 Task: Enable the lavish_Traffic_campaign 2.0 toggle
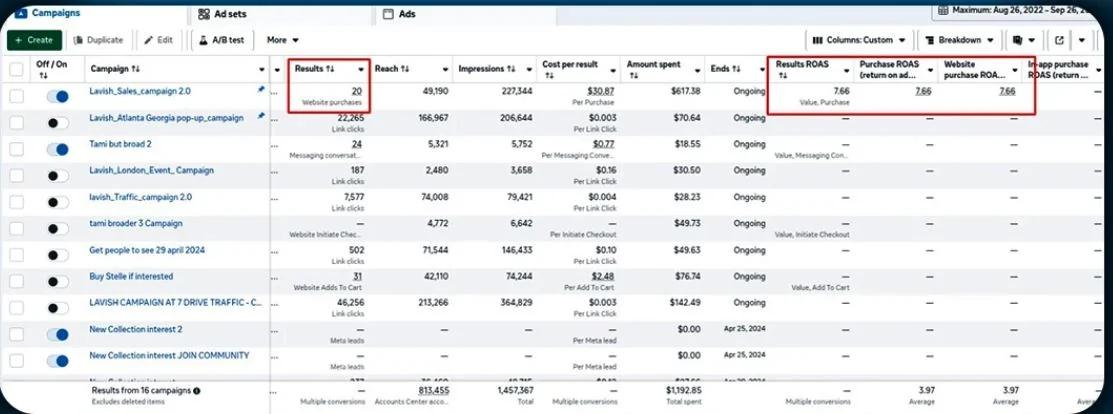(57, 202)
